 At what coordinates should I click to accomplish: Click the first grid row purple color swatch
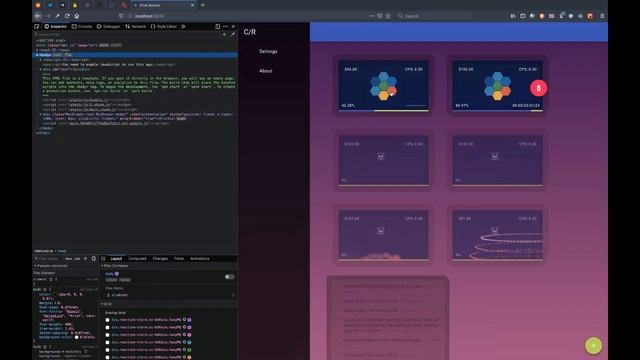click(189, 320)
